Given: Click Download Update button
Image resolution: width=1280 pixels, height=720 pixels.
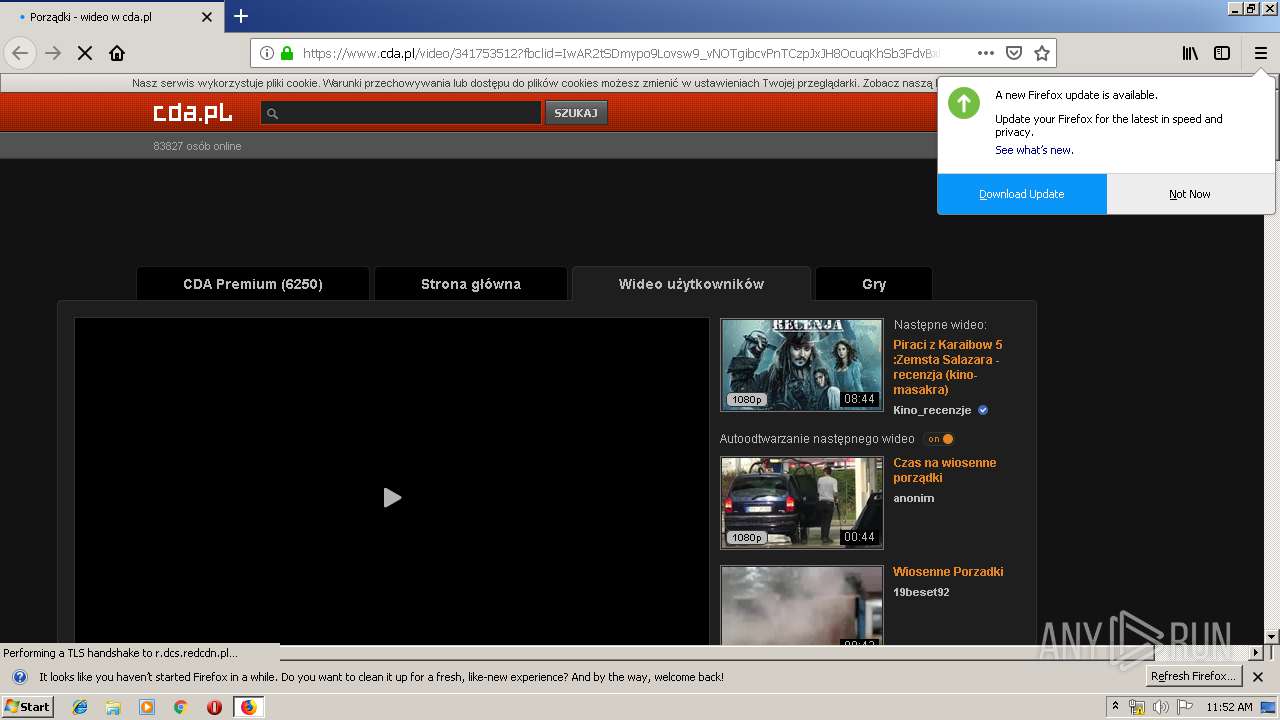Looking at the screenshot, I should (1022, 194).
